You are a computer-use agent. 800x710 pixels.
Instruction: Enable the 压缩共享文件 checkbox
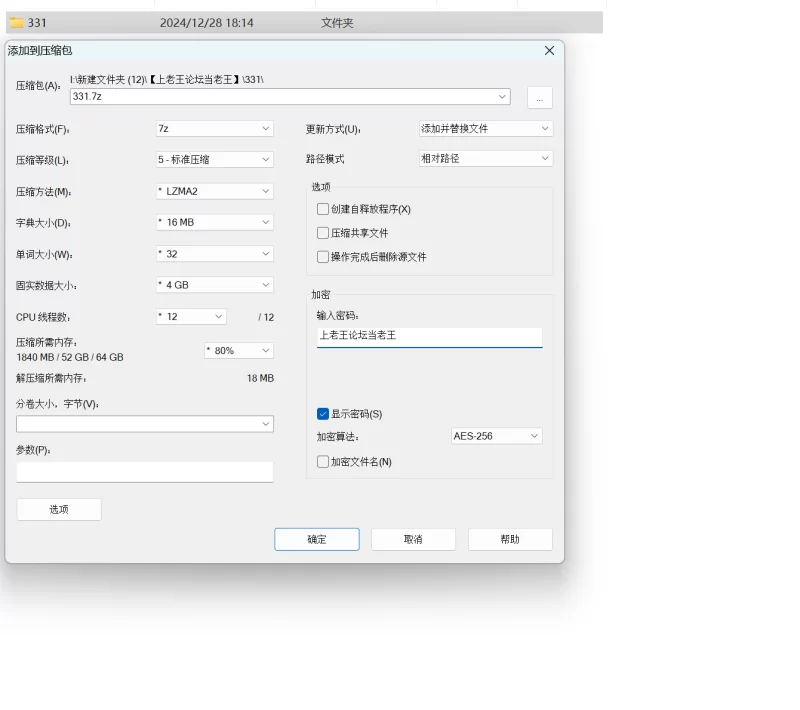[x=322, y=233]
